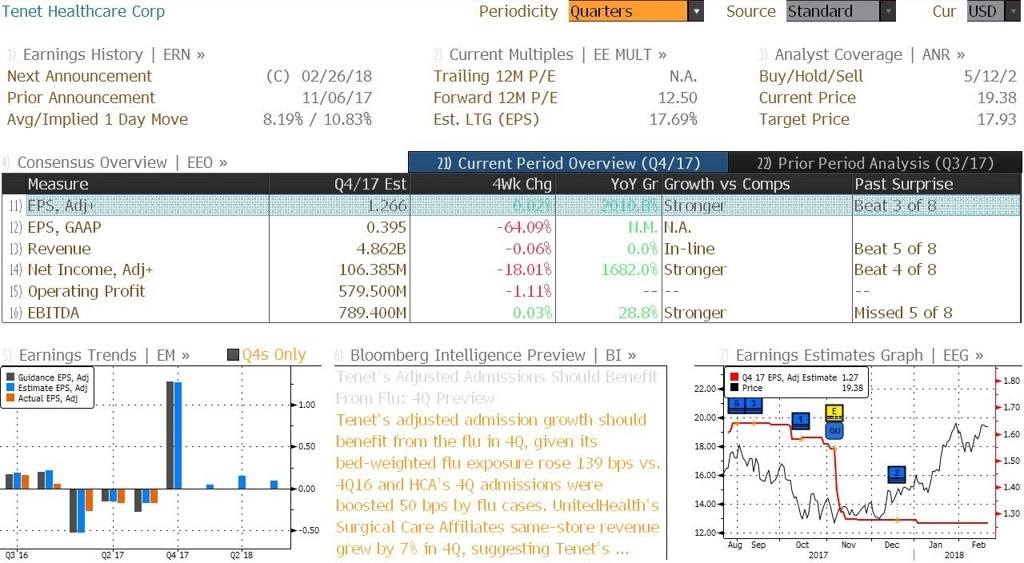Click orange Actual EPS legend swatch
Image resolution: width=1024 pixels, height=563 pixels.
pos(10,398)
